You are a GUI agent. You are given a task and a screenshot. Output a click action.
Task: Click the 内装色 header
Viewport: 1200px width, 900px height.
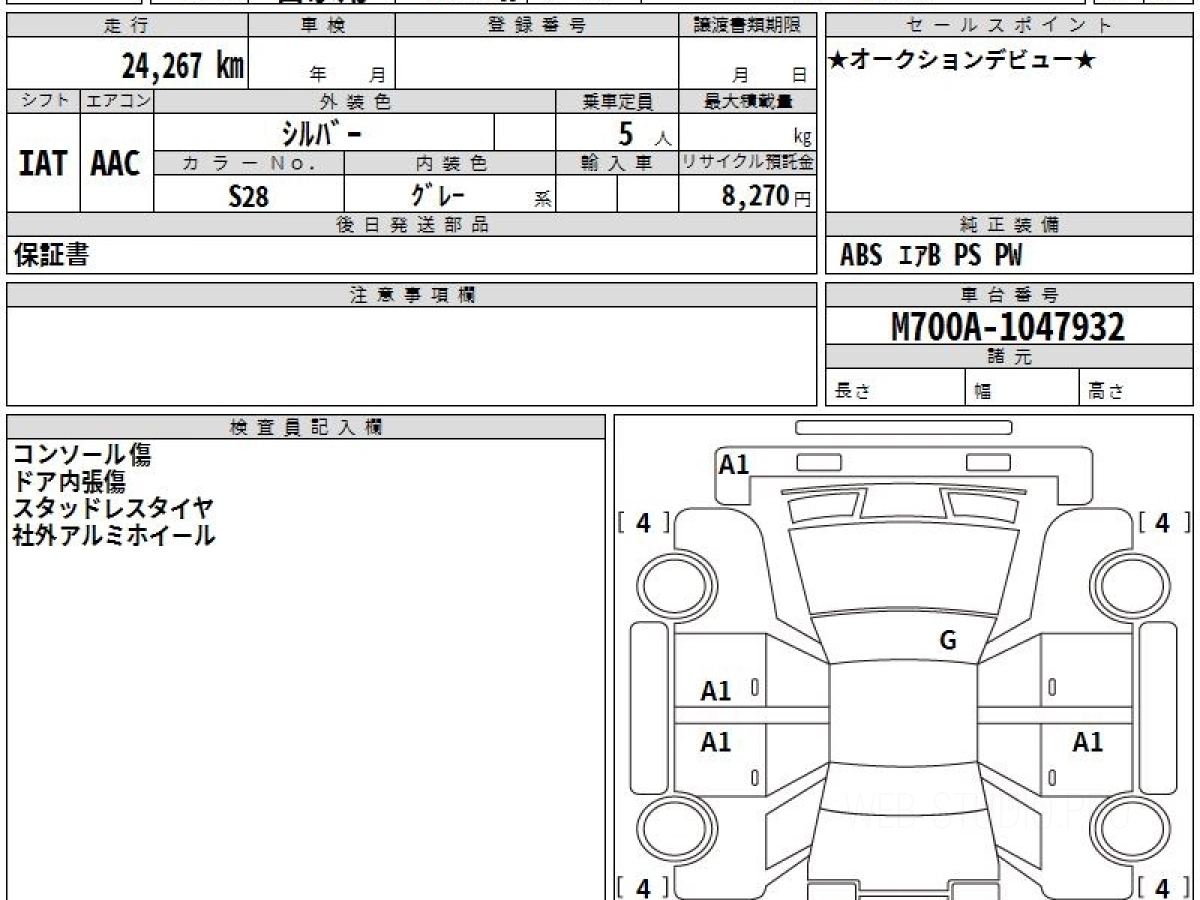[450, 163]
